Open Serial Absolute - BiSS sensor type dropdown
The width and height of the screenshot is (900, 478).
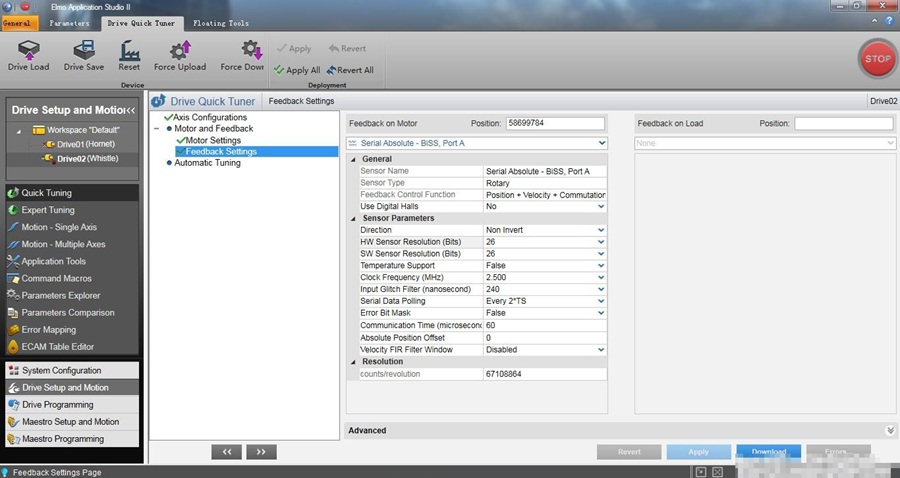(601, 144)
